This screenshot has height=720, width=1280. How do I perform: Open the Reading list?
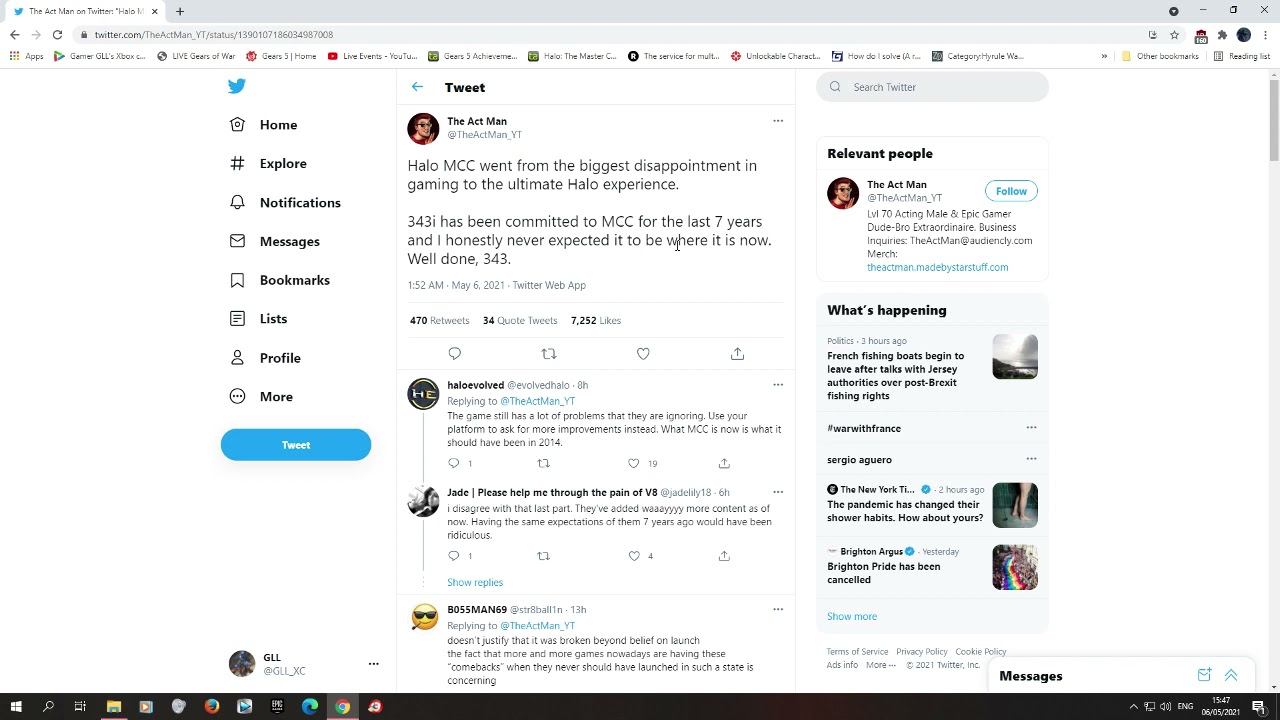tap(1241, 56)
